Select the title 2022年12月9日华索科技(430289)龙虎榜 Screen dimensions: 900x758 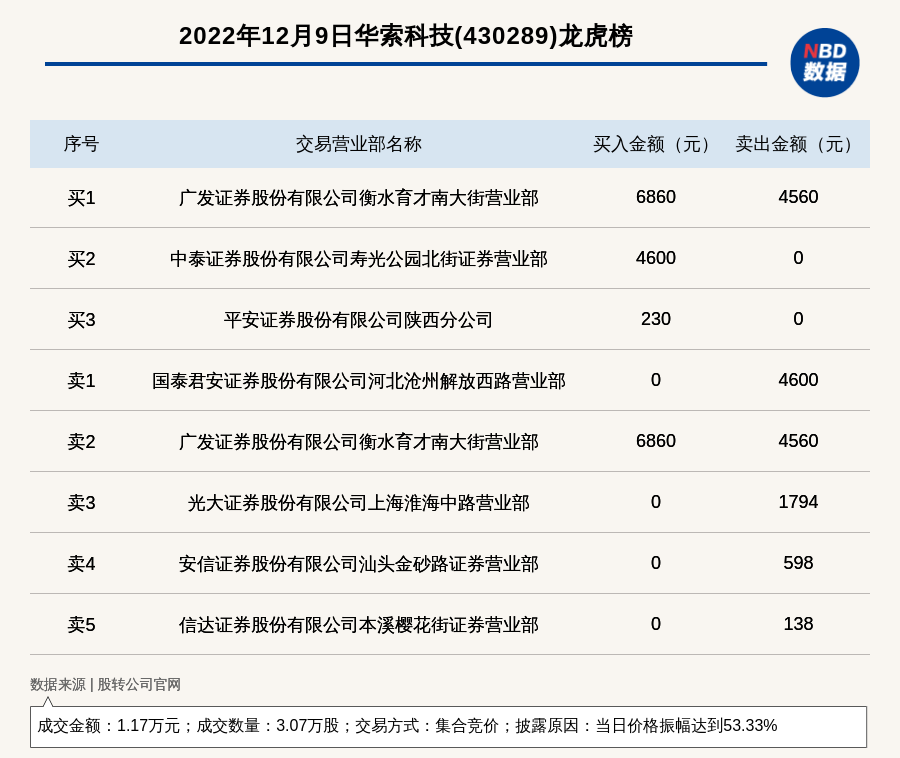[x=406, y=36]
